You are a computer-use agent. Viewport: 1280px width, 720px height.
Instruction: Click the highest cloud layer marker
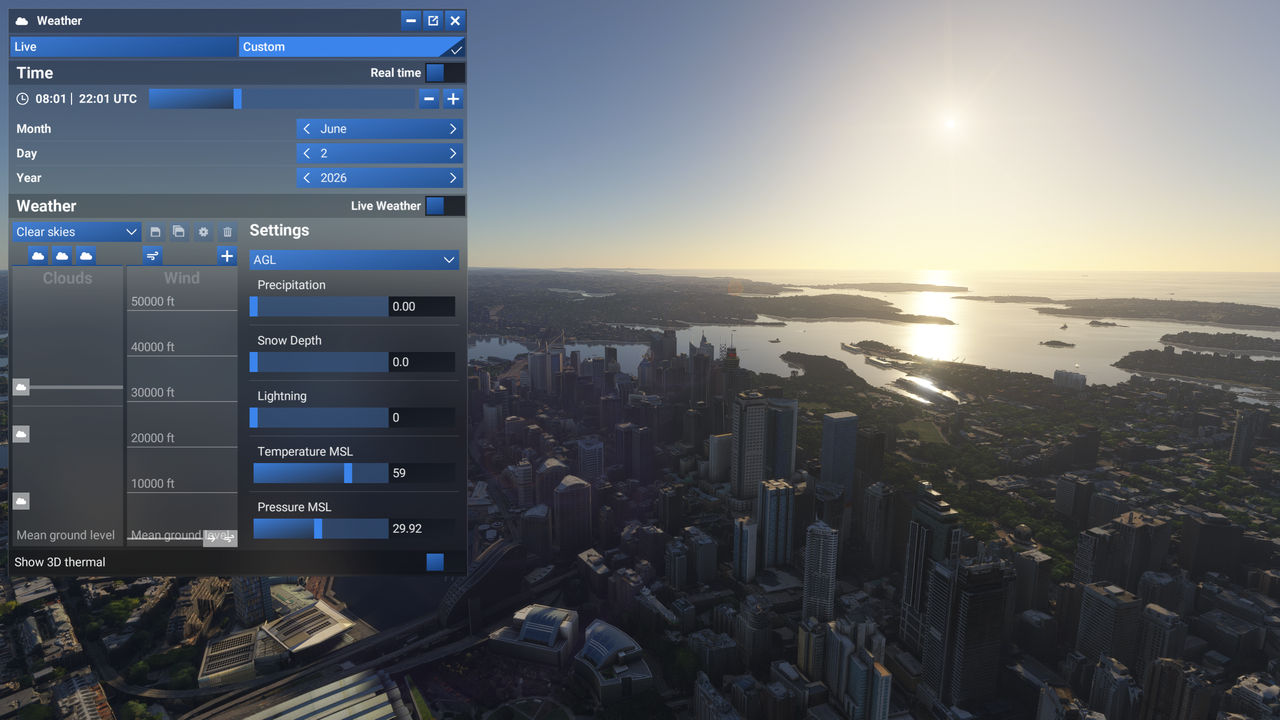click(x=21, y=387)
